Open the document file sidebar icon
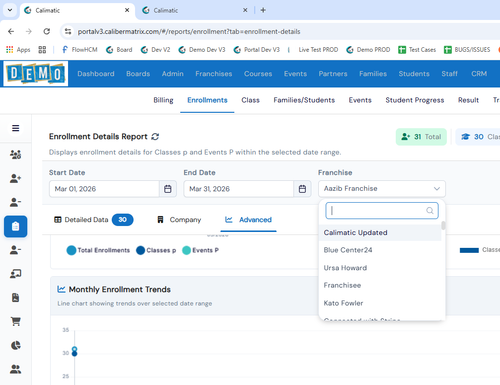Viewport: 500px width, 385px height. [15, 298]
